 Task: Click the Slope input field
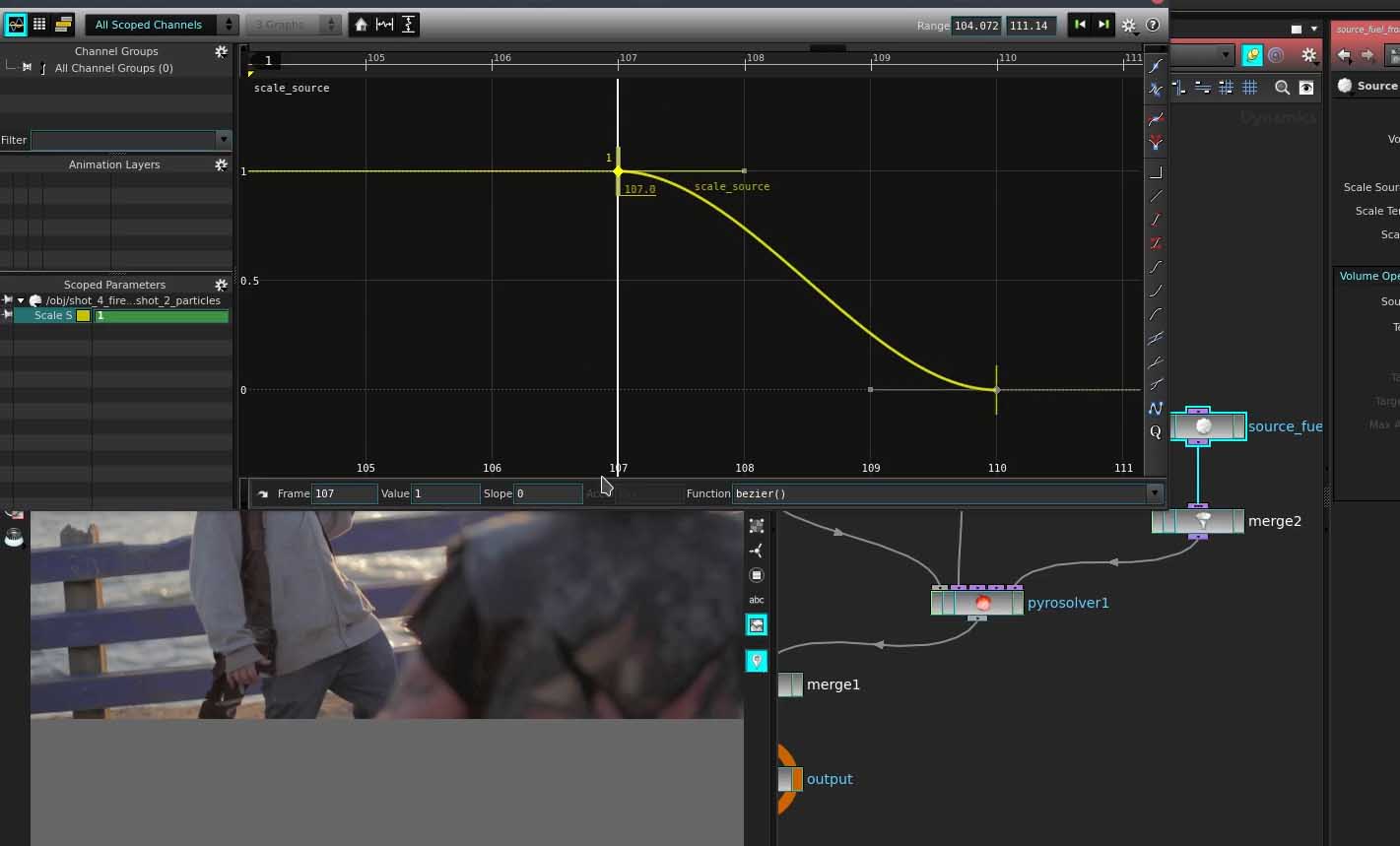point(547,493)
